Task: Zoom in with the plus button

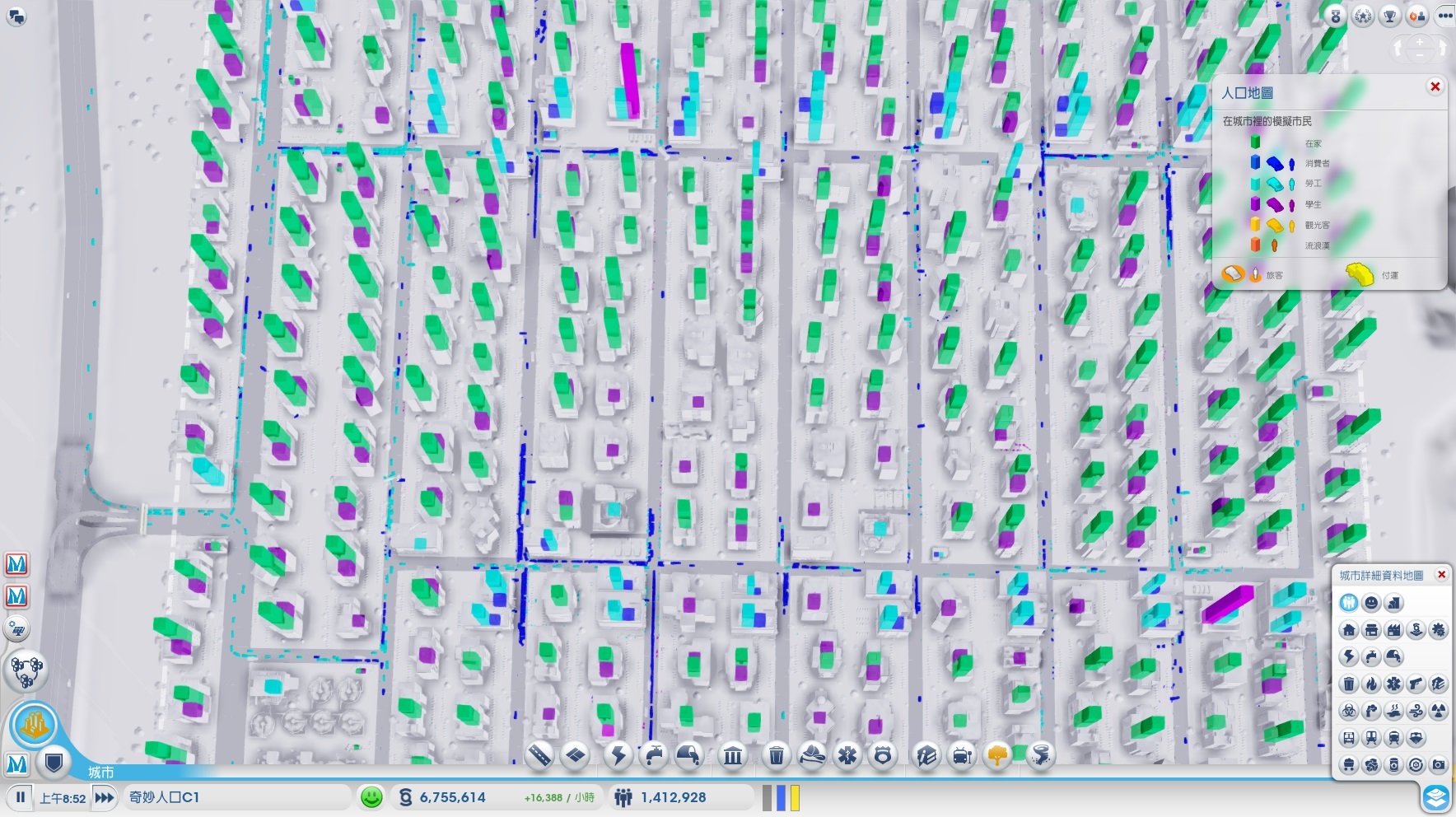Action: click(1420, 43)
